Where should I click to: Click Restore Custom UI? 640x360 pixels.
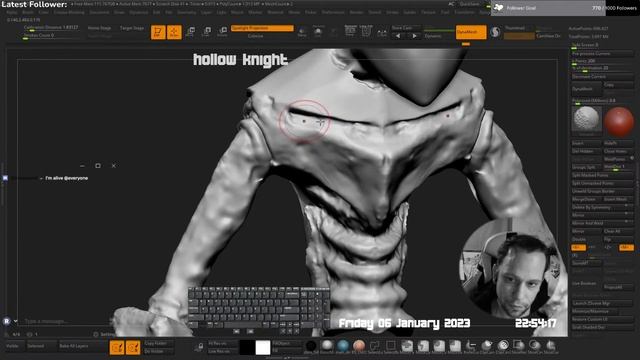coord(602,319)
